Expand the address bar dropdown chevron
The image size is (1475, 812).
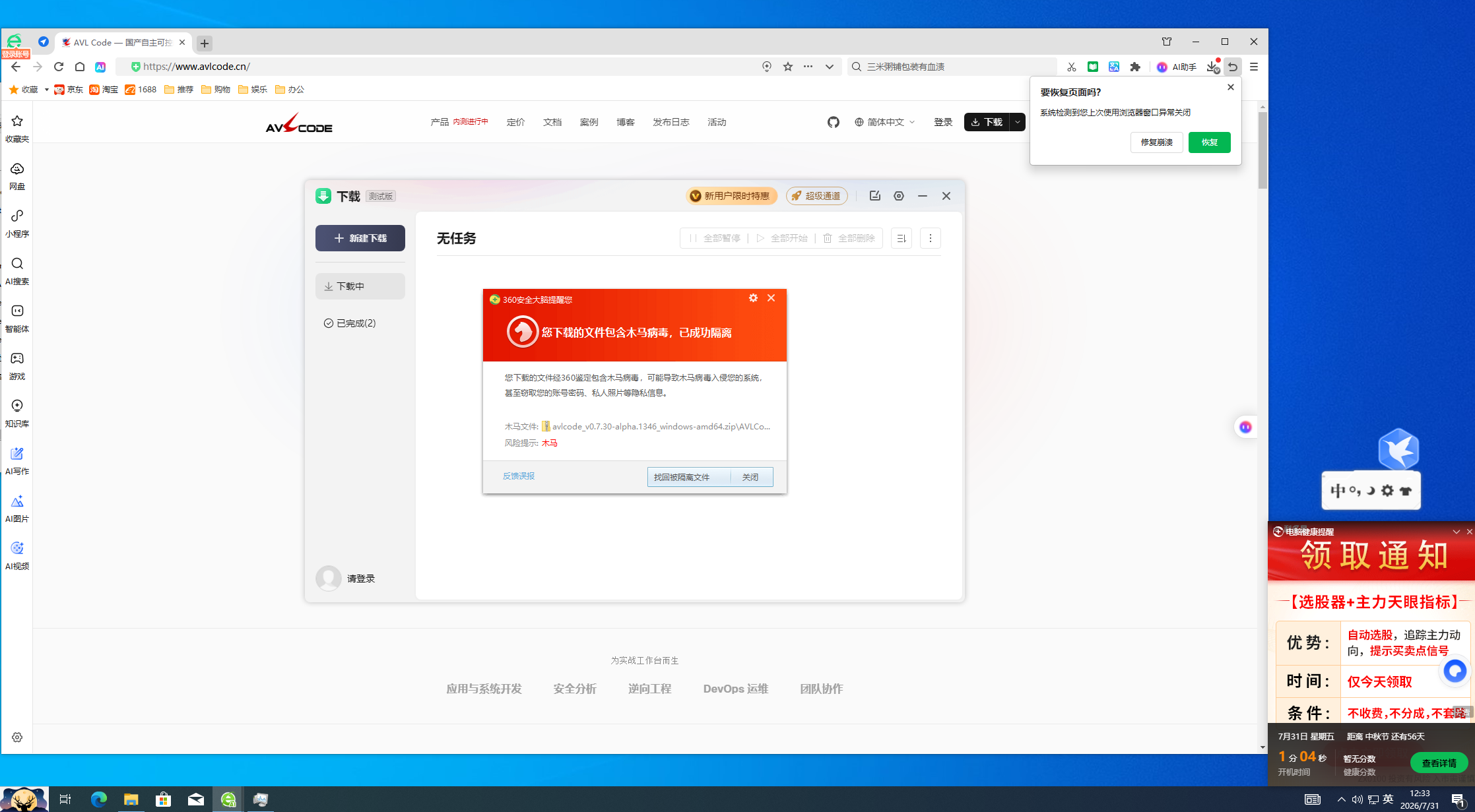830,67
